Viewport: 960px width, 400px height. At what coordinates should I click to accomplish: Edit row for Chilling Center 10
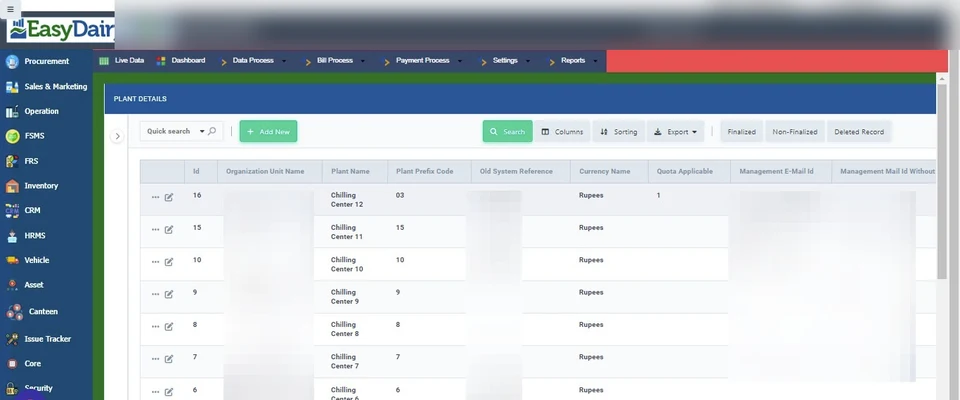click(x=169, y=262)
